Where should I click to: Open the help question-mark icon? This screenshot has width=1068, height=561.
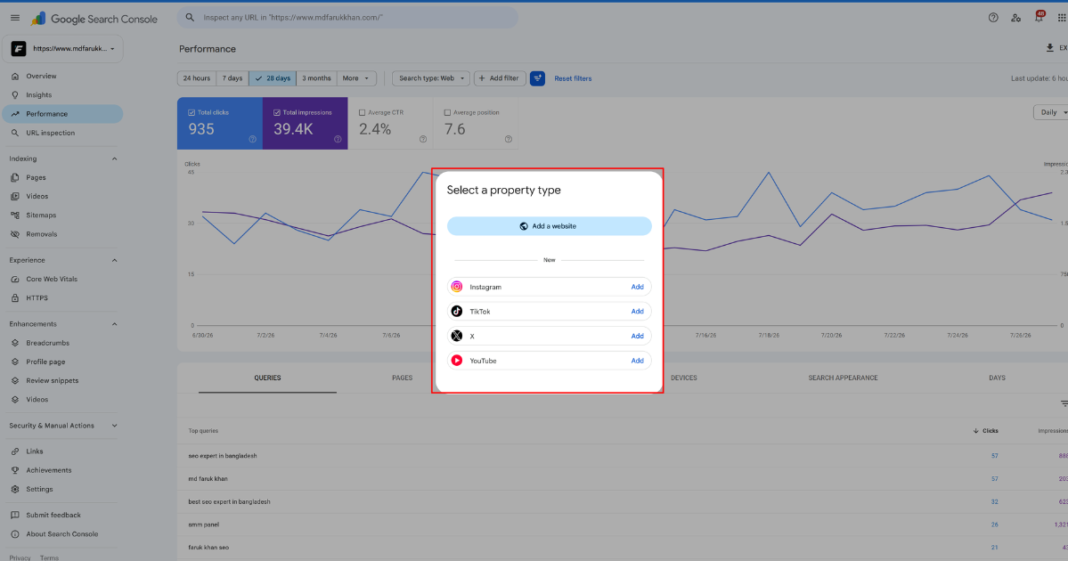[993, 18]
